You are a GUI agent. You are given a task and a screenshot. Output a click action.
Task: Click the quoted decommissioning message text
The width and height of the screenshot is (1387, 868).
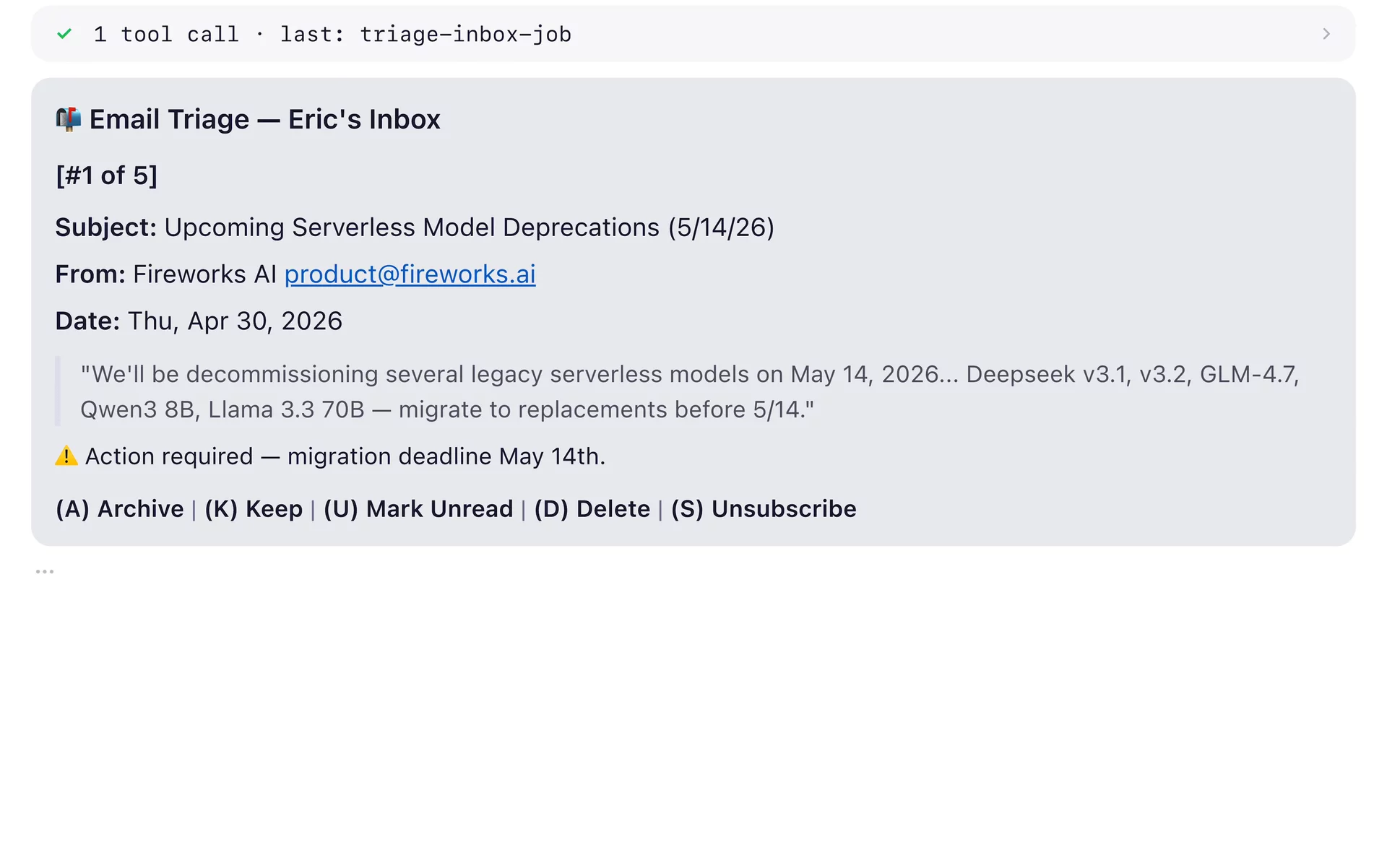(690, 391)
